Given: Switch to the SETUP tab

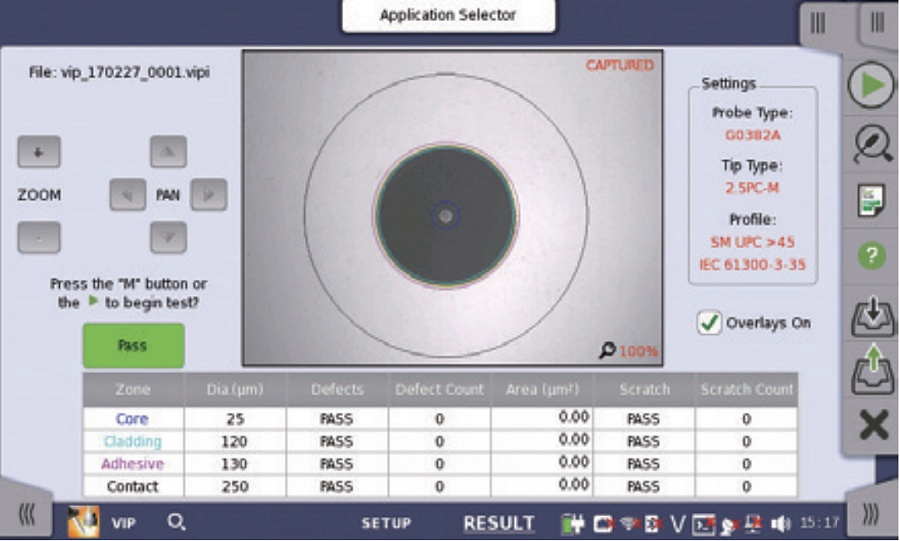Looking at the screenshot, I should click(x=386, y=523).
